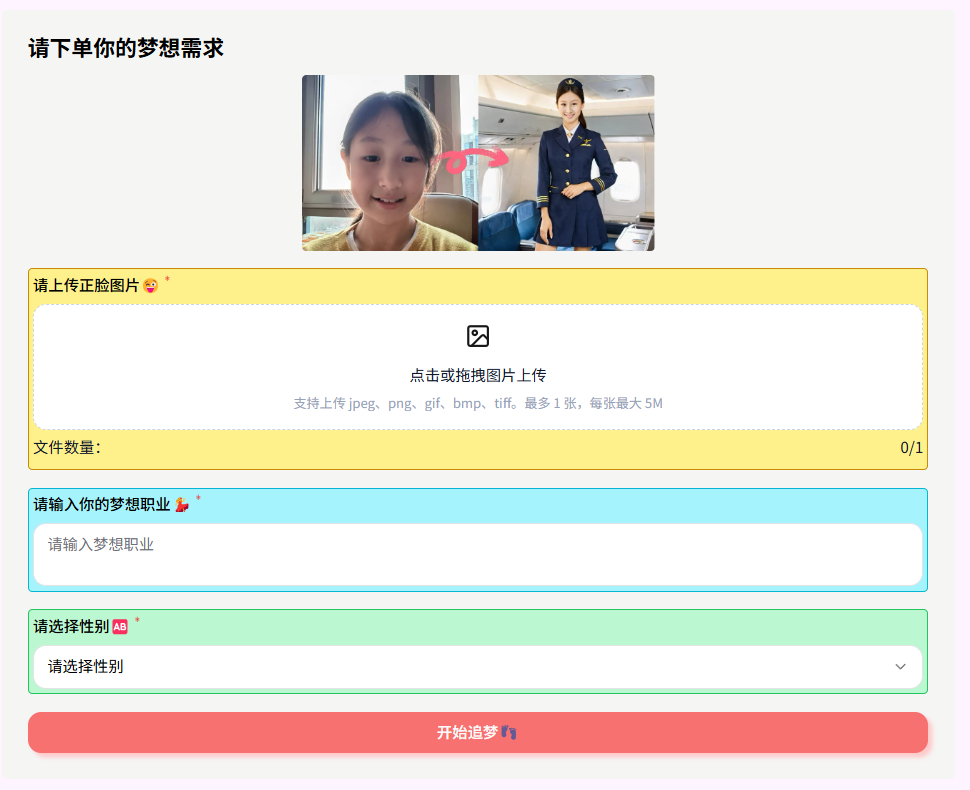This screenshot has height=790, width=970.
Task: Click the dancer emoji beside the career label
Action: pos(182,505)
